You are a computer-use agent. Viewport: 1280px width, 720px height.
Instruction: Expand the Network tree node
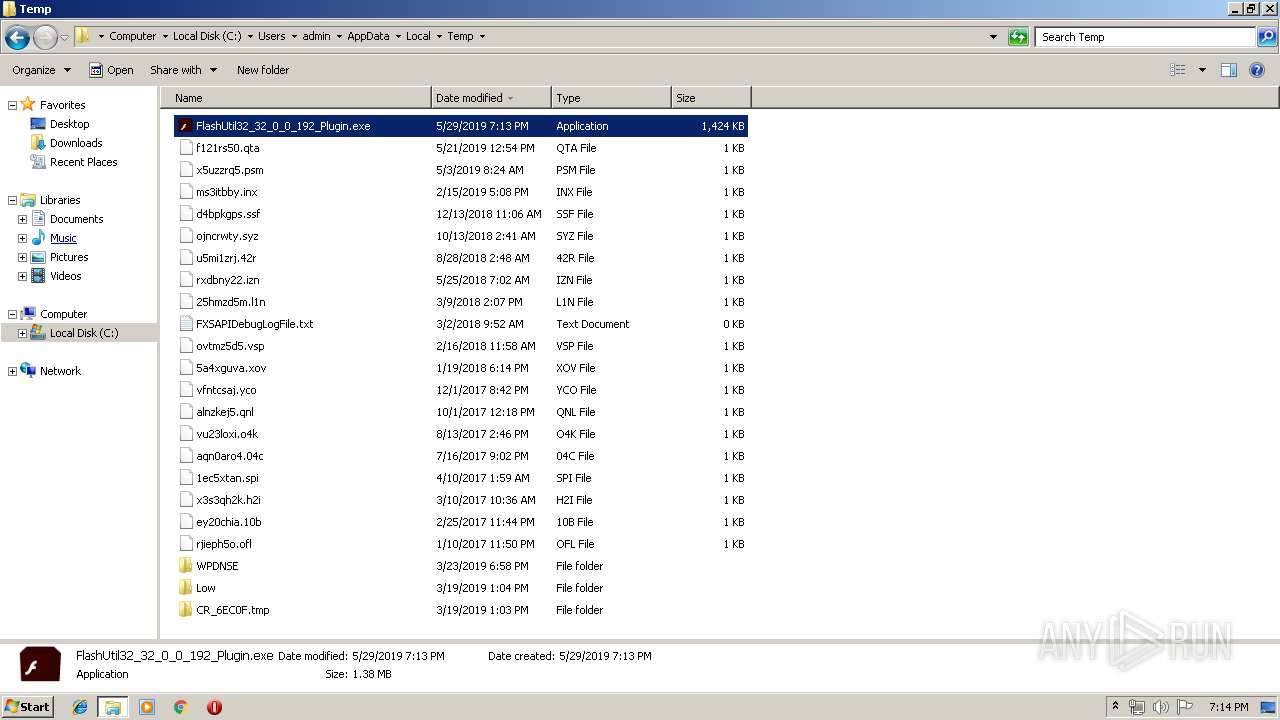tap(12, 371)
